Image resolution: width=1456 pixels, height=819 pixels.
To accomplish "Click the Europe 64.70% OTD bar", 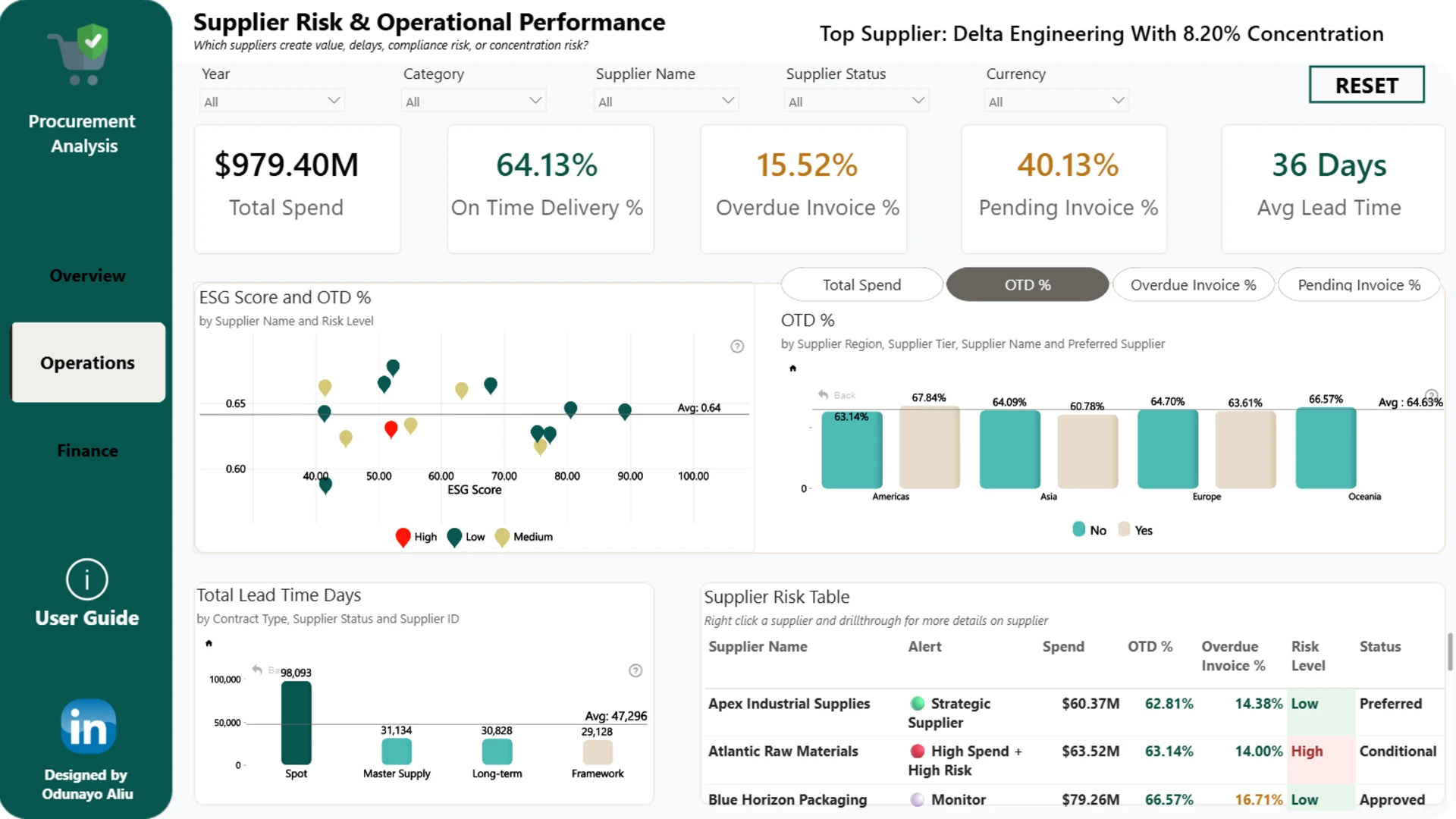I will pyautogui.click(x=1168, y=449).
